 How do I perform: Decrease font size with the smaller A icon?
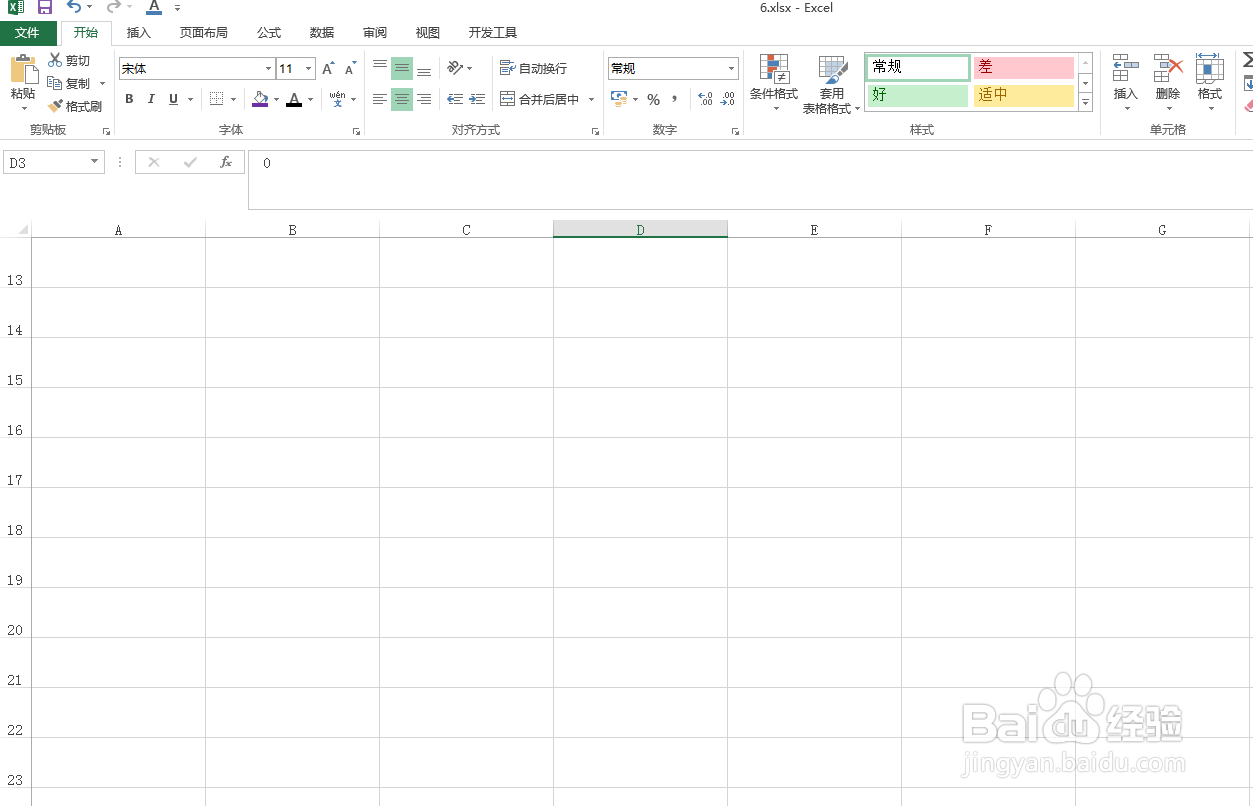350,69
